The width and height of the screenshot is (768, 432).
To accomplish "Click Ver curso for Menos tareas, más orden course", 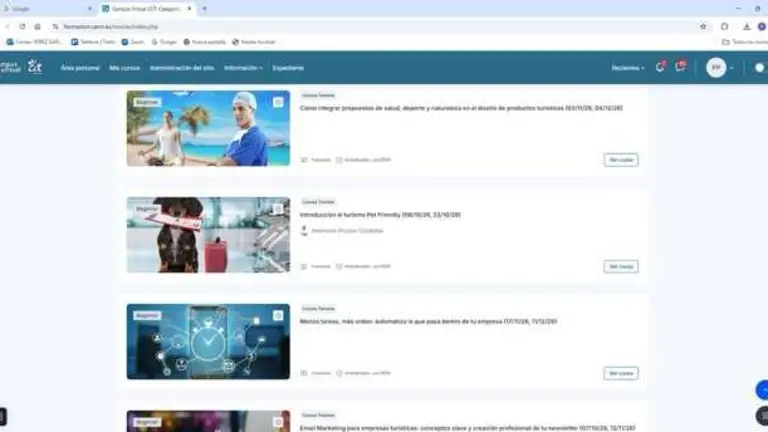I will point(621,373).
